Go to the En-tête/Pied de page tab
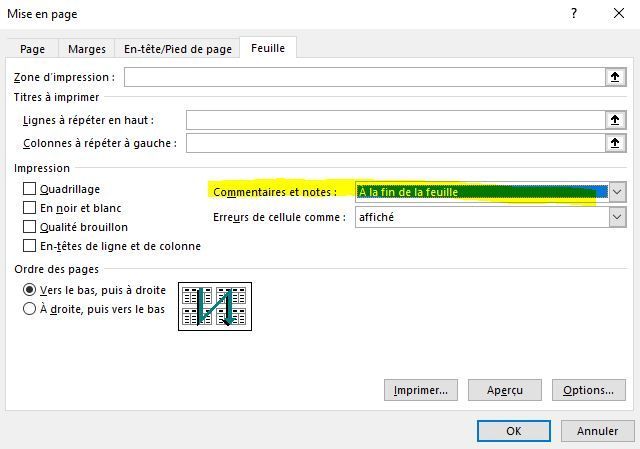This screenshot has height=449, width=640. (x=178, y=49)
